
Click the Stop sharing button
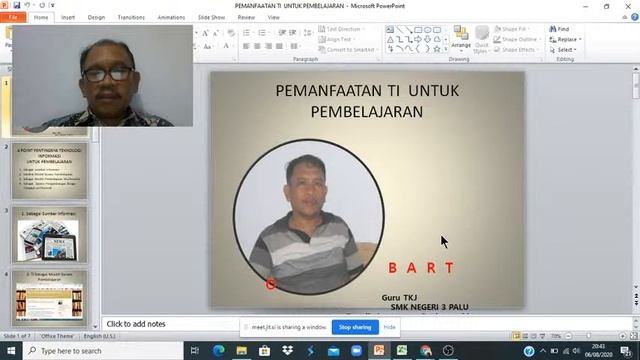355,327
